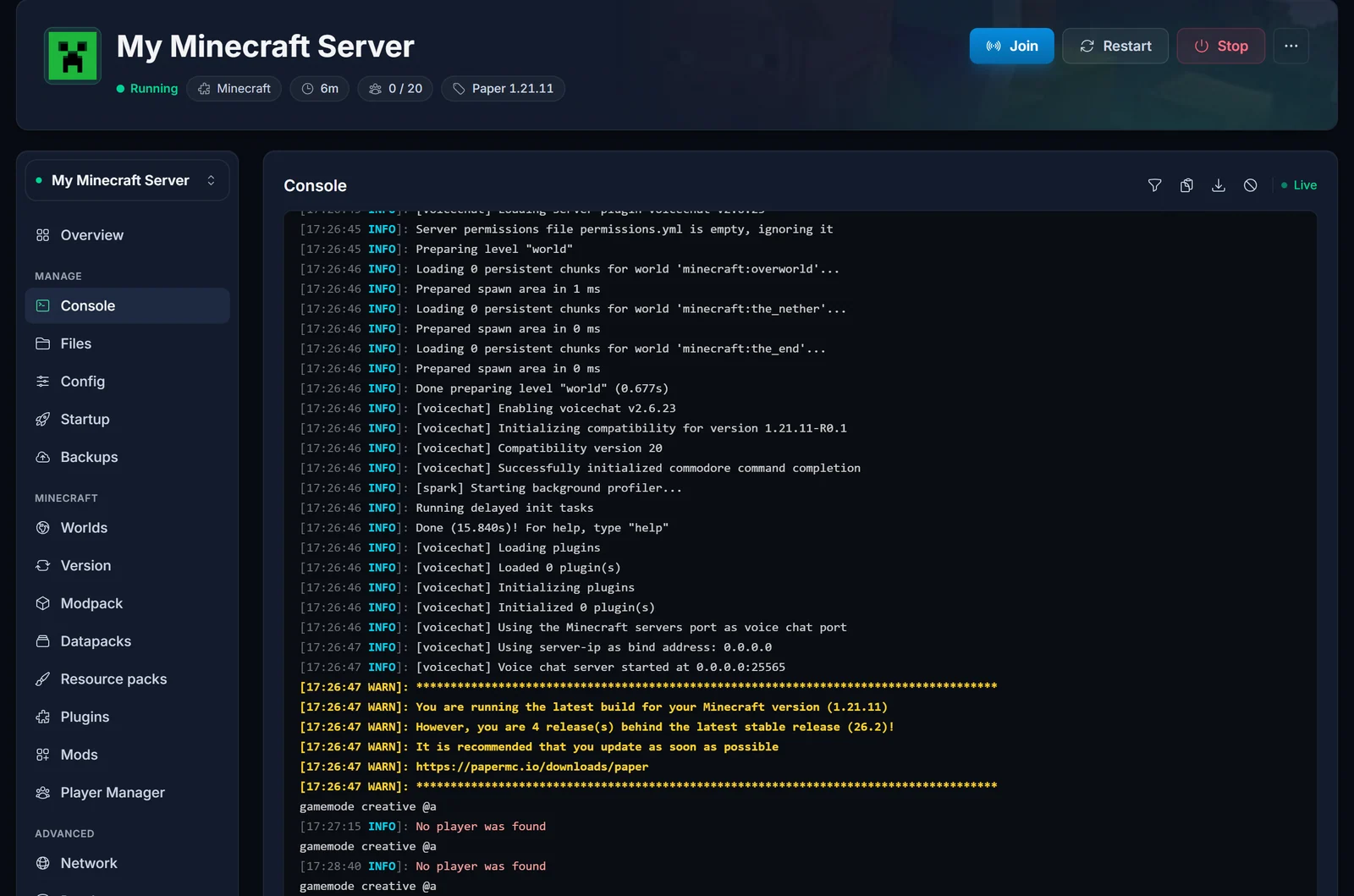Click the Console terminal icon in sidebar
Viewport: 1354px width, 896px height.
[43, 305]
